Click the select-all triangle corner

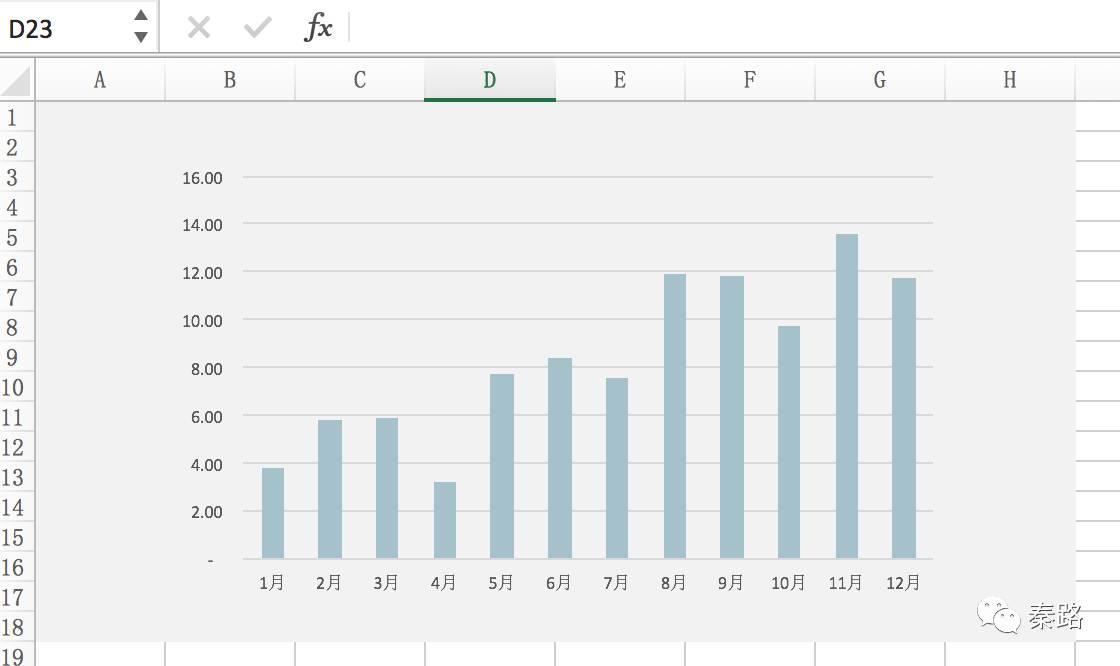(17, 80)
